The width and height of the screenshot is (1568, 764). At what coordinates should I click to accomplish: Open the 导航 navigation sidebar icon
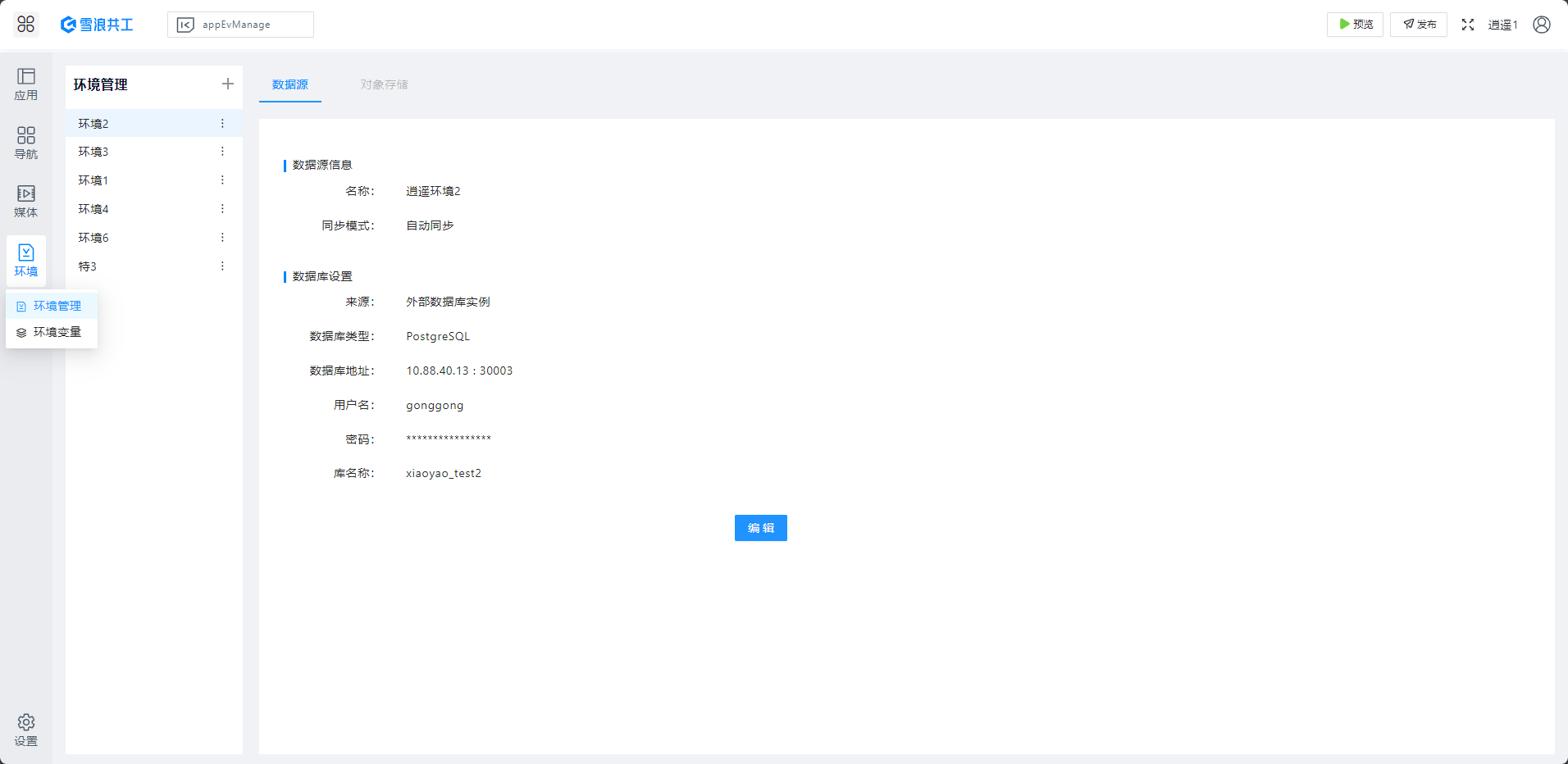pos(26,143)
